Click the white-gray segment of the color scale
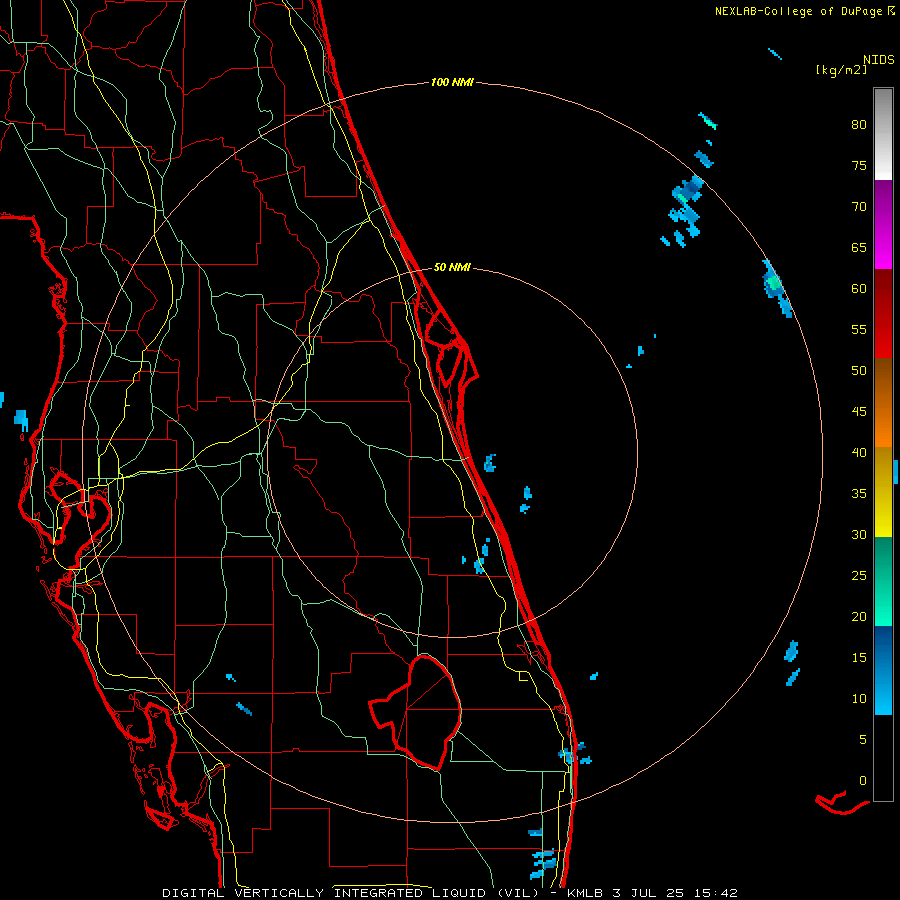Screen dimensions: 900x900 (x=883, y=134)
